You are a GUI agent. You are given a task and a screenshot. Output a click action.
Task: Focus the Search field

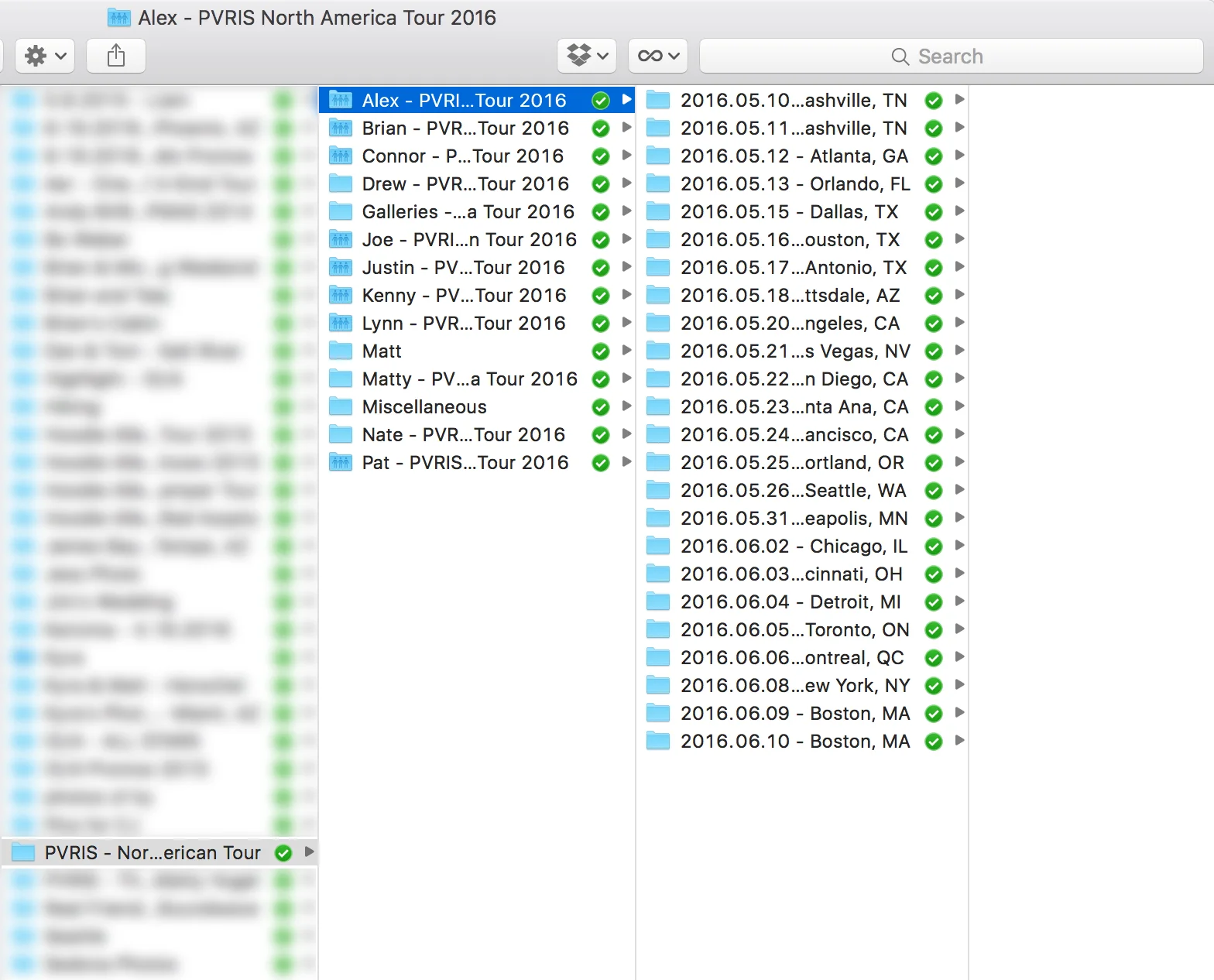[951, 56]
